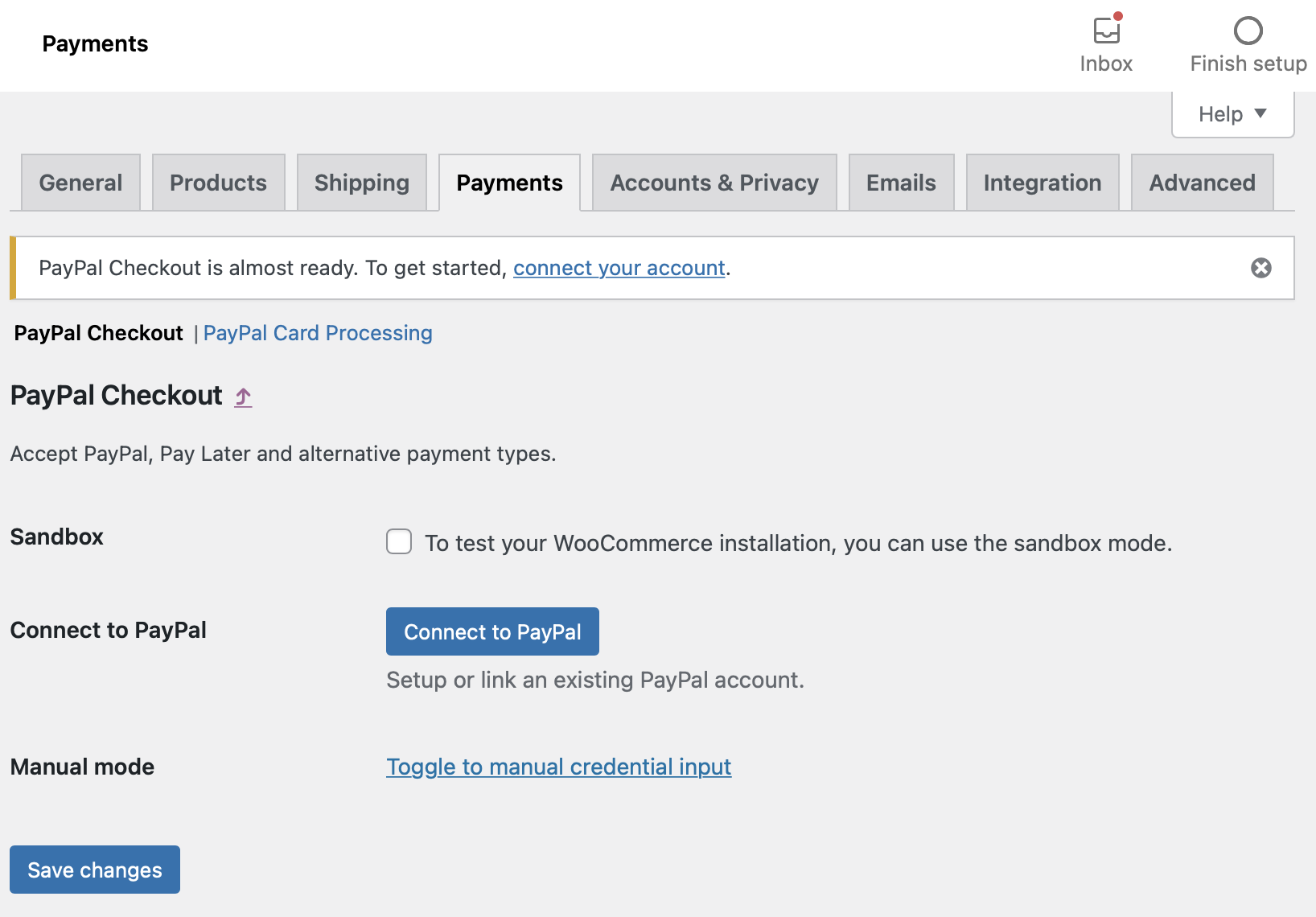Switch to PayPal Card Processing settings

[x=318, y=332]
